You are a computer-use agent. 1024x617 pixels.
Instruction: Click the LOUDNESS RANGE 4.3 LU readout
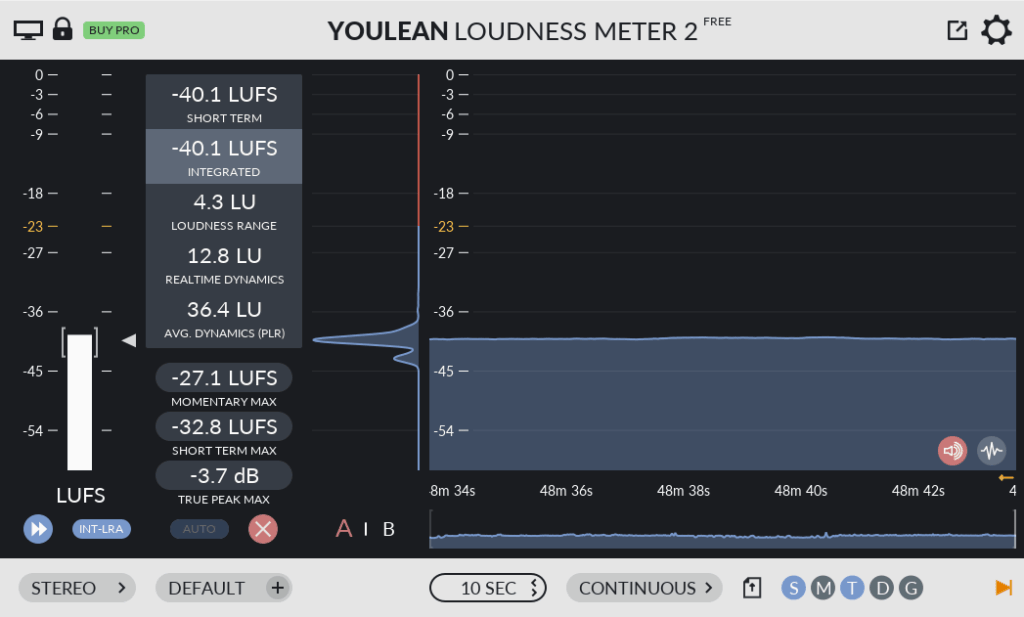tap(224, 210)
